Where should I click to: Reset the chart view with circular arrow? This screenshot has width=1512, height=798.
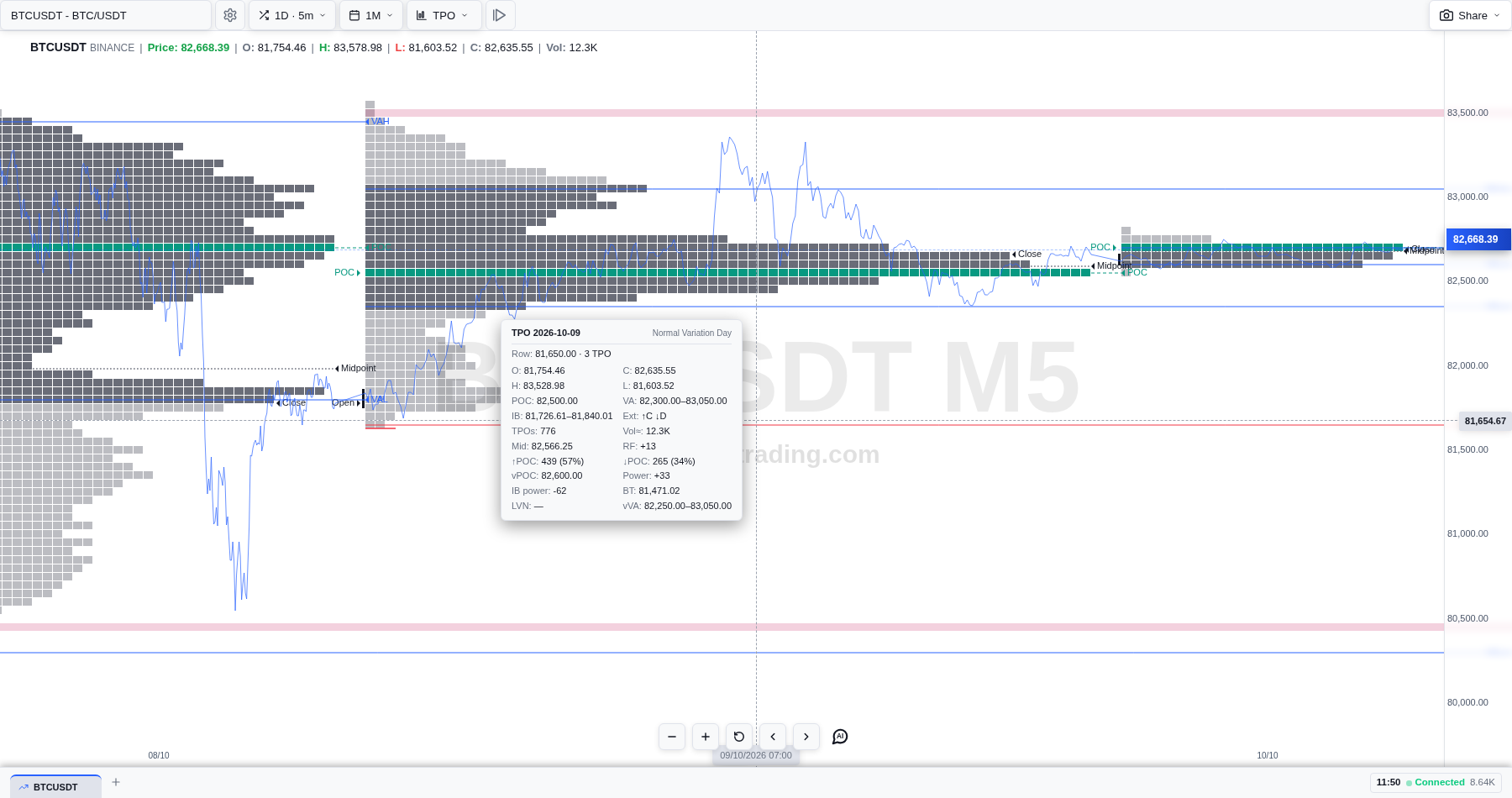coord(739,737)
